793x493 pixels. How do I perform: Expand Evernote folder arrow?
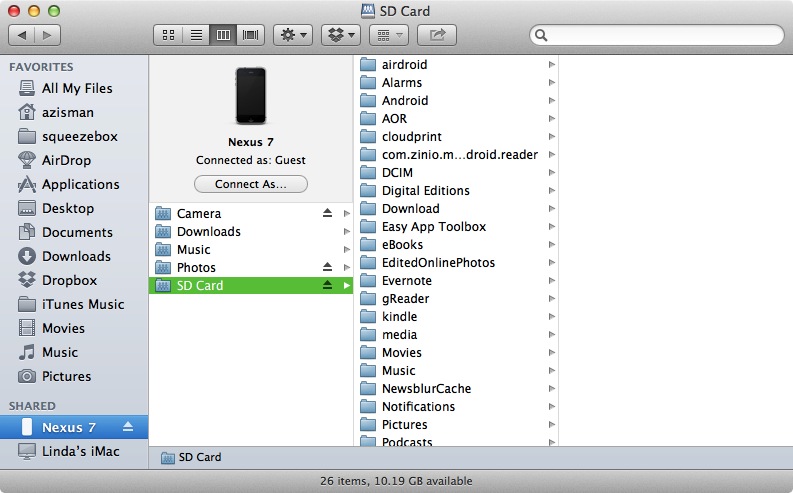point(552,281)
